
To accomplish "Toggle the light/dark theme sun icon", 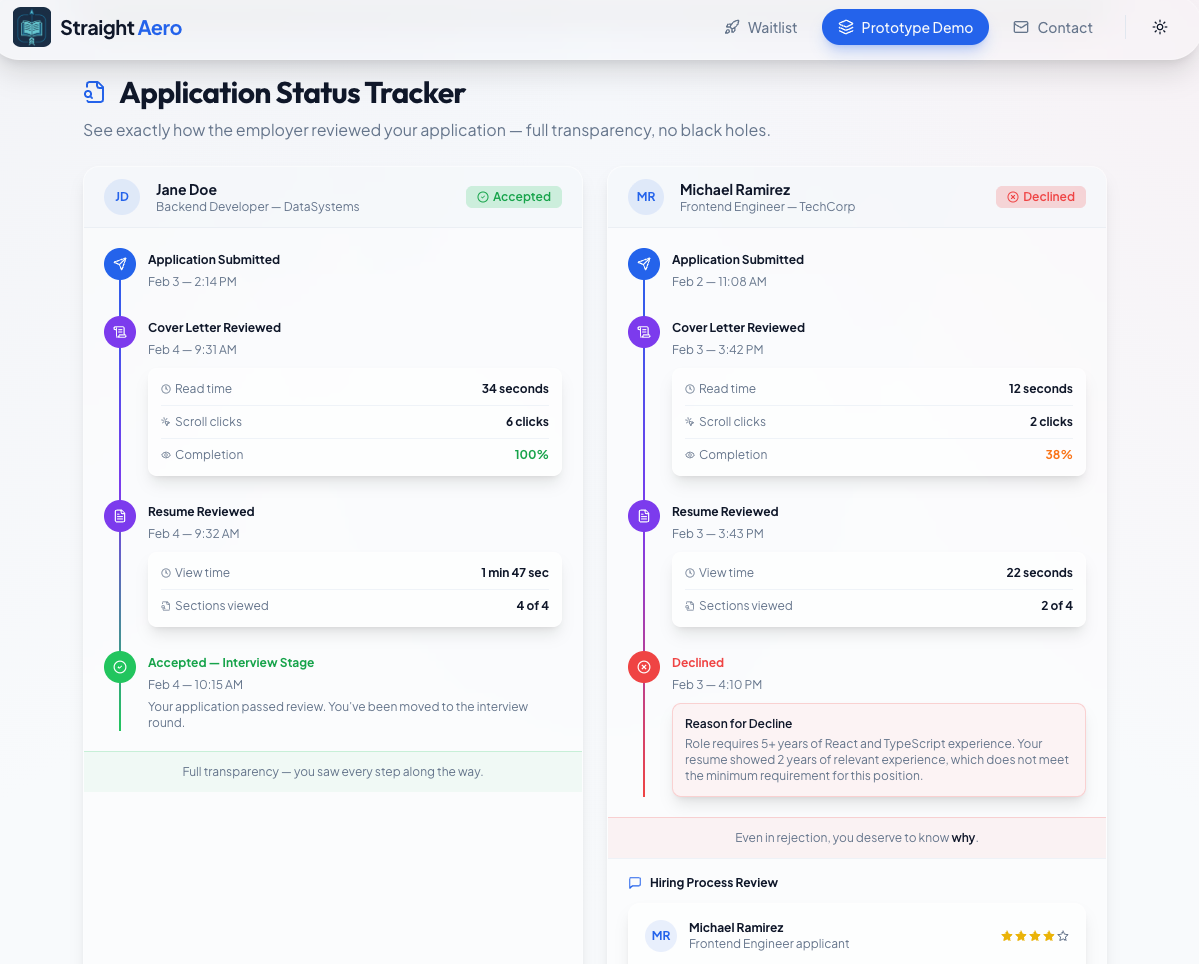I will pos(1159,27).
